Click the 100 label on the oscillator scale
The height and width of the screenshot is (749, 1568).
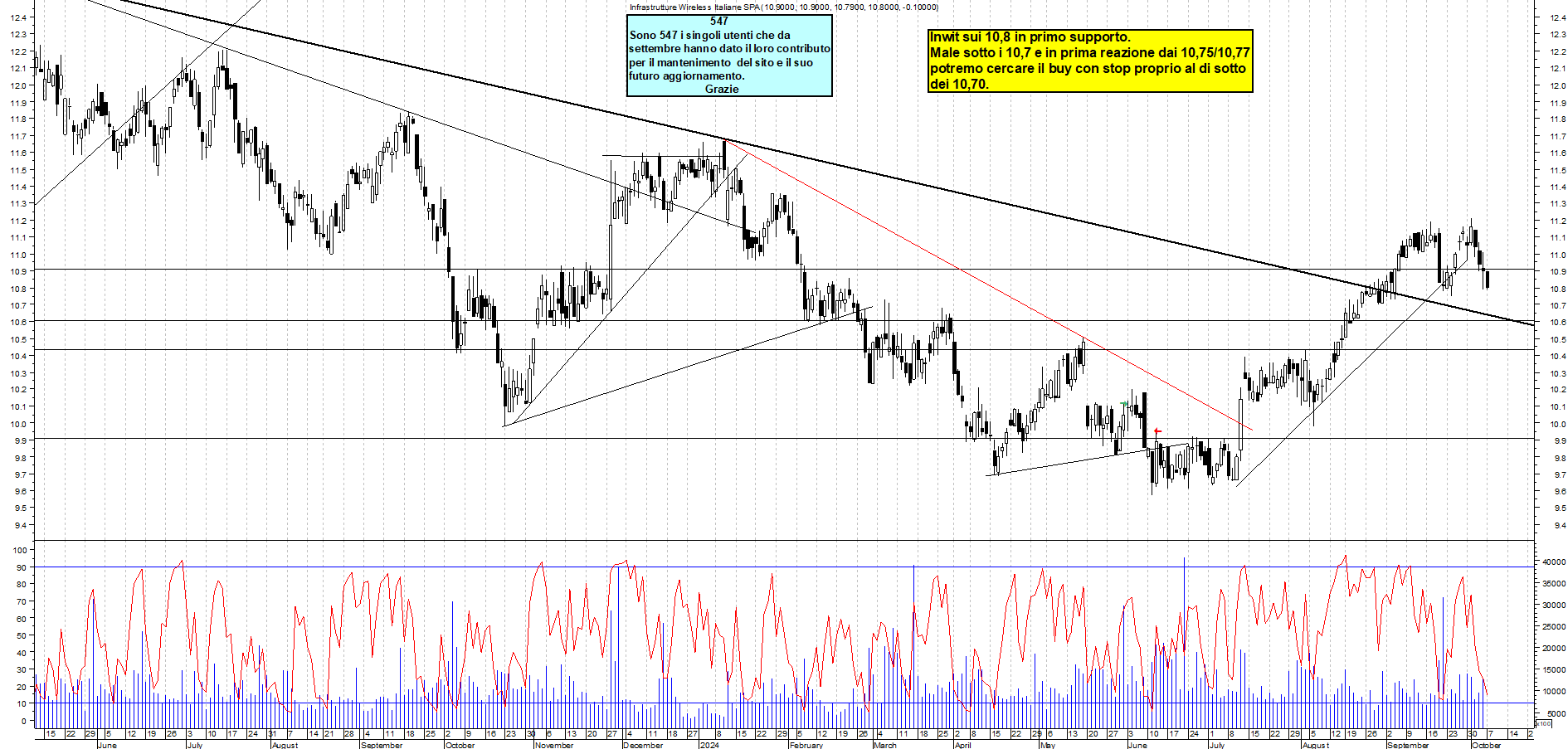(20, 550)
